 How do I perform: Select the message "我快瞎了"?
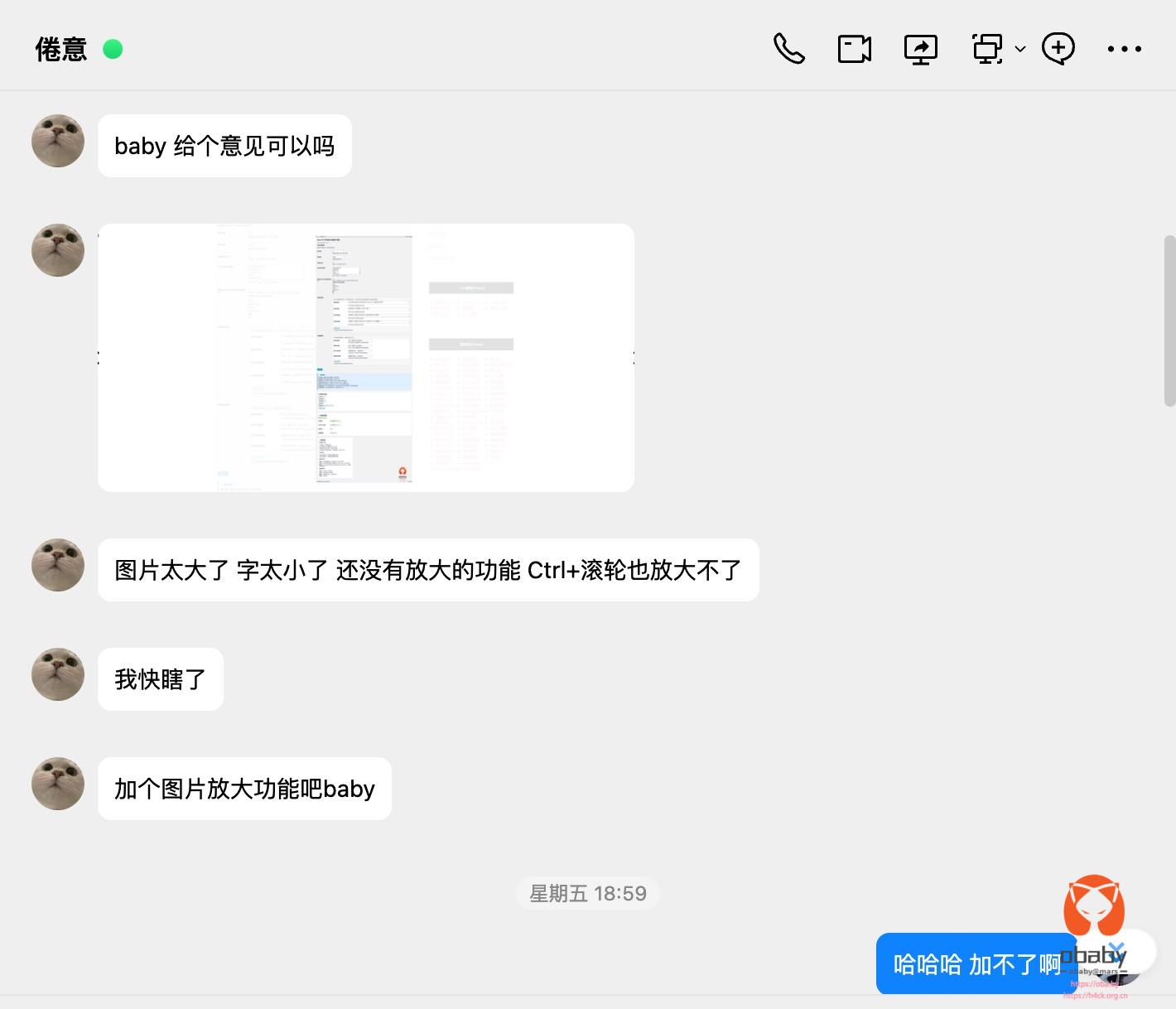click(161, 679)
